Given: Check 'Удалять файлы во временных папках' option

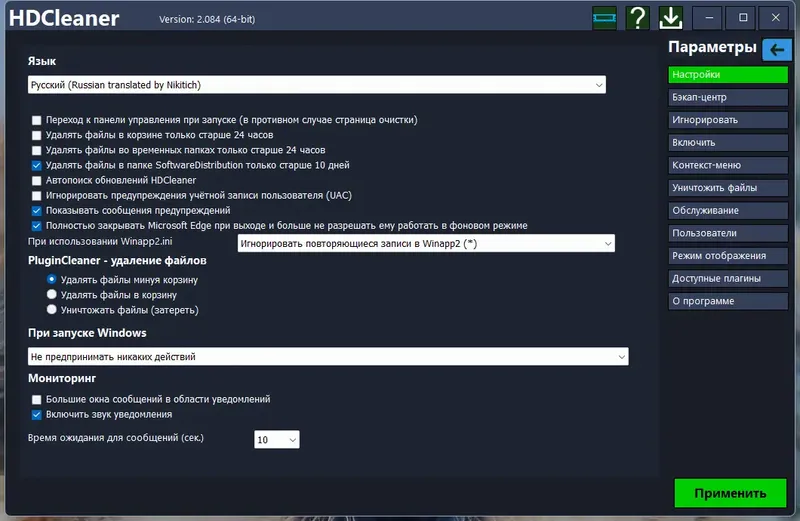Looking at the screenshot, I should [x=36, y=151].
